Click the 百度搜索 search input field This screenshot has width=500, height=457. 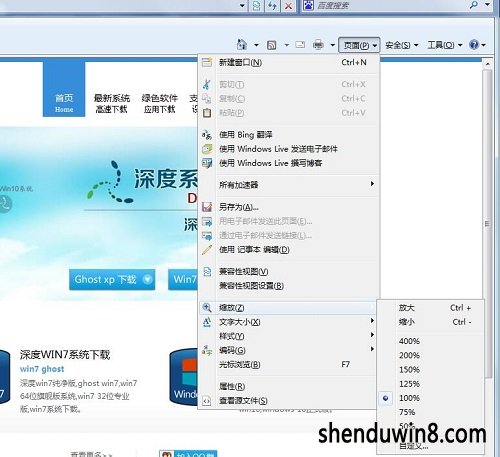tap(390, 6)
